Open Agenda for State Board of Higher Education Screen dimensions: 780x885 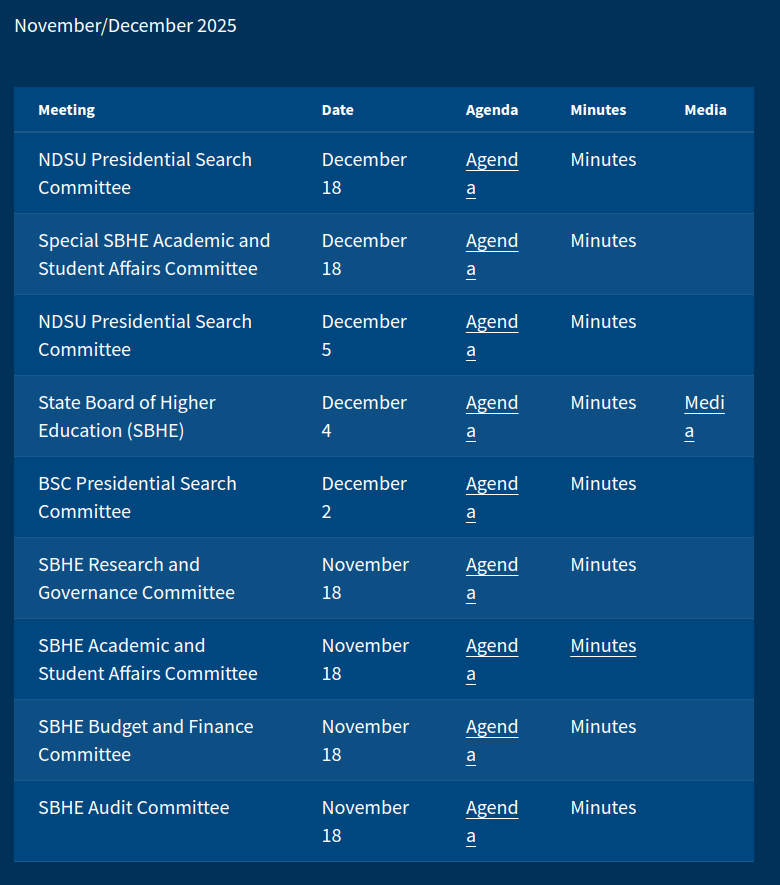click(491, 404)
